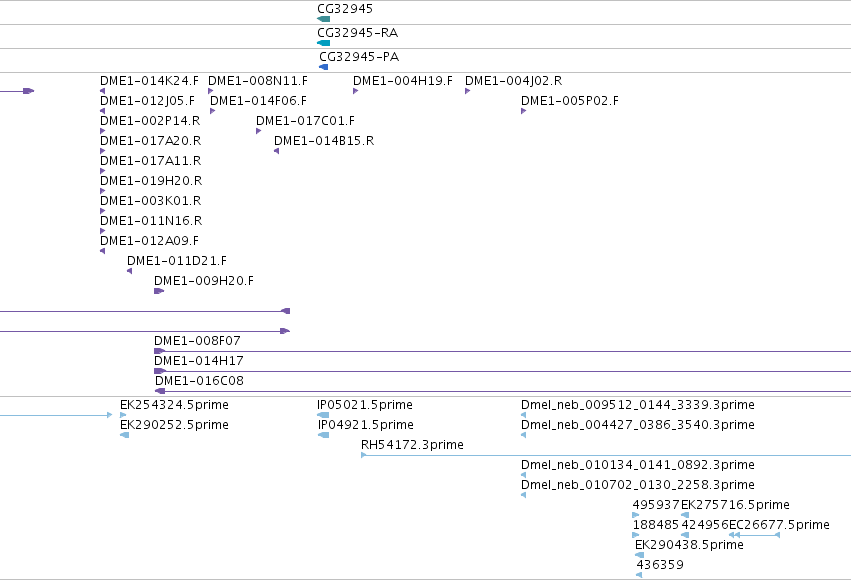Click Dmel_neb_010702_0130_2258.3prime label
851x580 pixels.
pos(638,485)
